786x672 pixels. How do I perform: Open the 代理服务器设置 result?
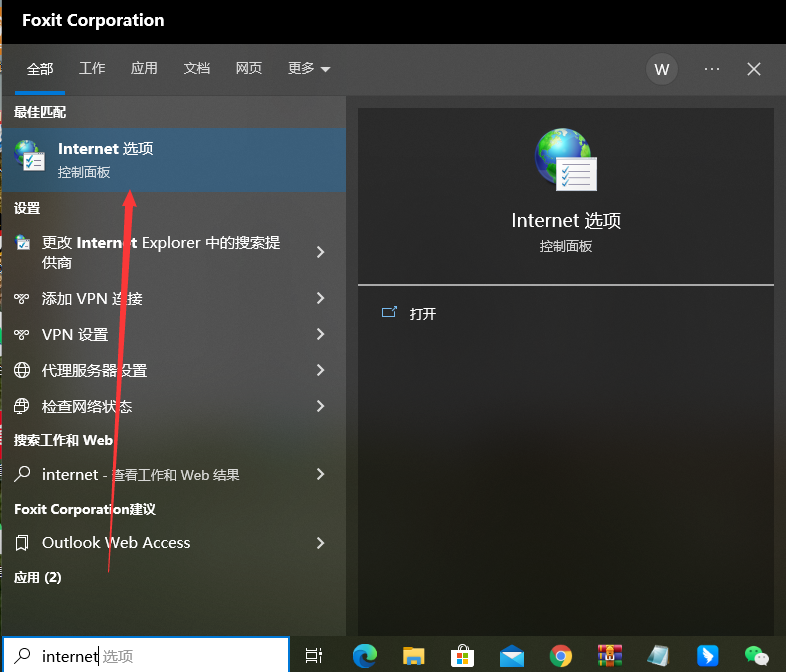click(x=174, y=370)
